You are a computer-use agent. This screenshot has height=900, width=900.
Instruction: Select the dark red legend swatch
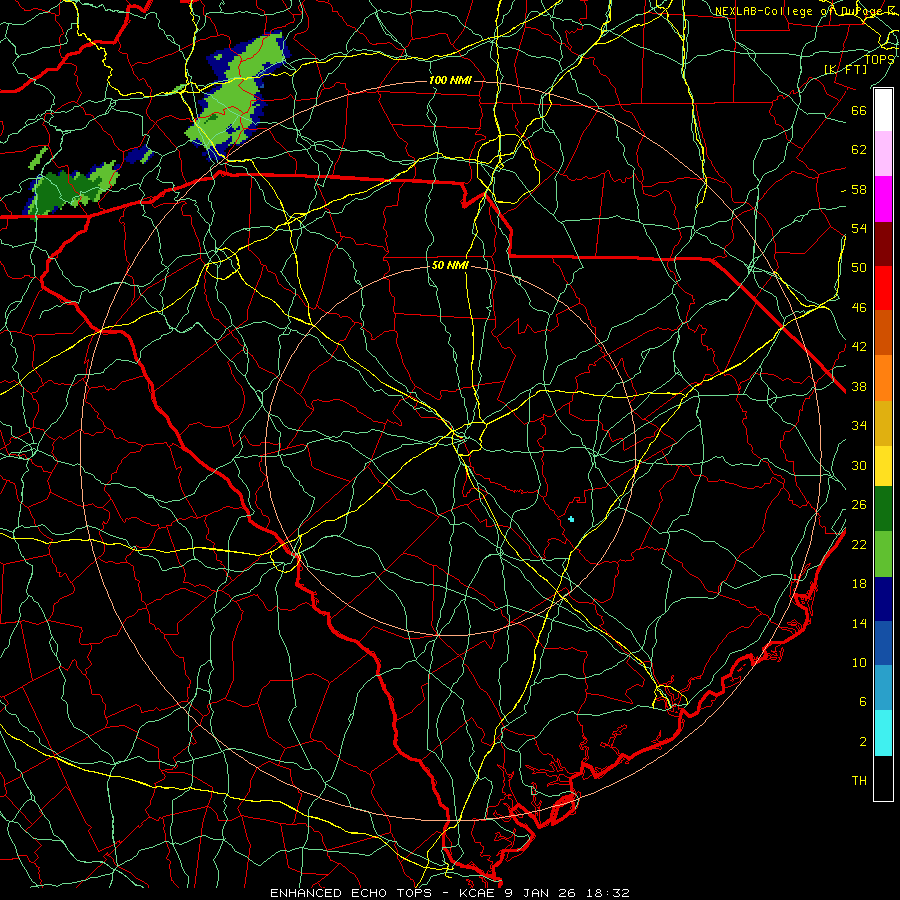click(x=883, y=243)
